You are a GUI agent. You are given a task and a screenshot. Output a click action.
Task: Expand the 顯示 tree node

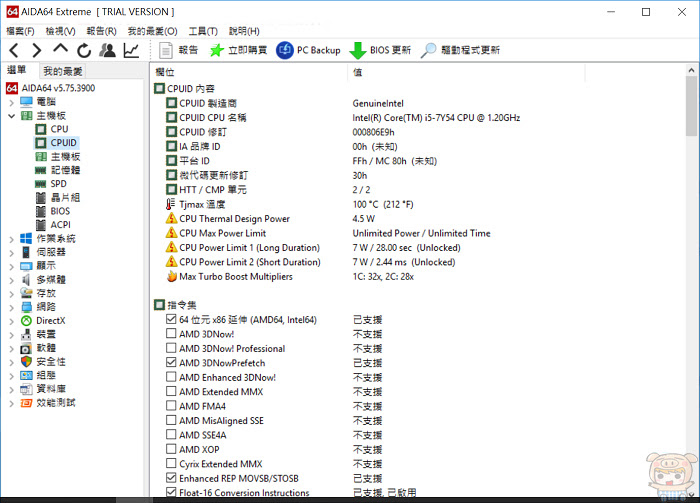11,266
